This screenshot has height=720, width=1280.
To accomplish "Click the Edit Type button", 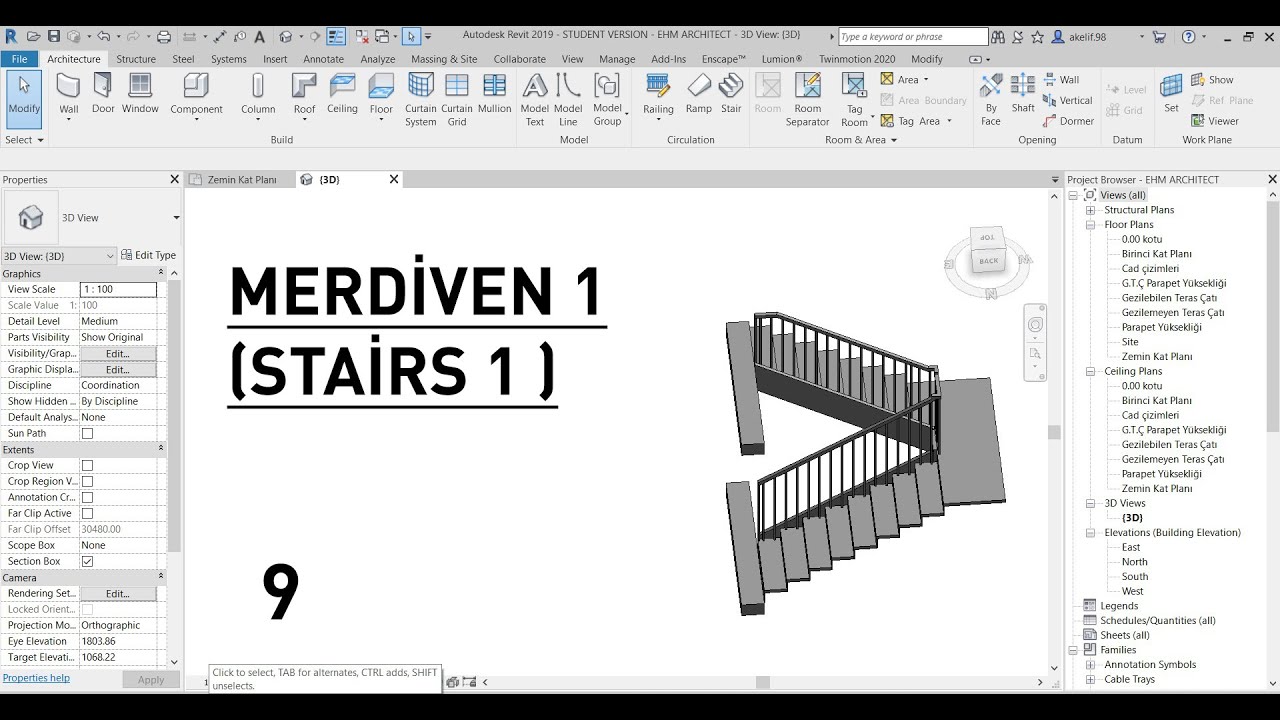I will pyautogui.click(x=148, y=255).
